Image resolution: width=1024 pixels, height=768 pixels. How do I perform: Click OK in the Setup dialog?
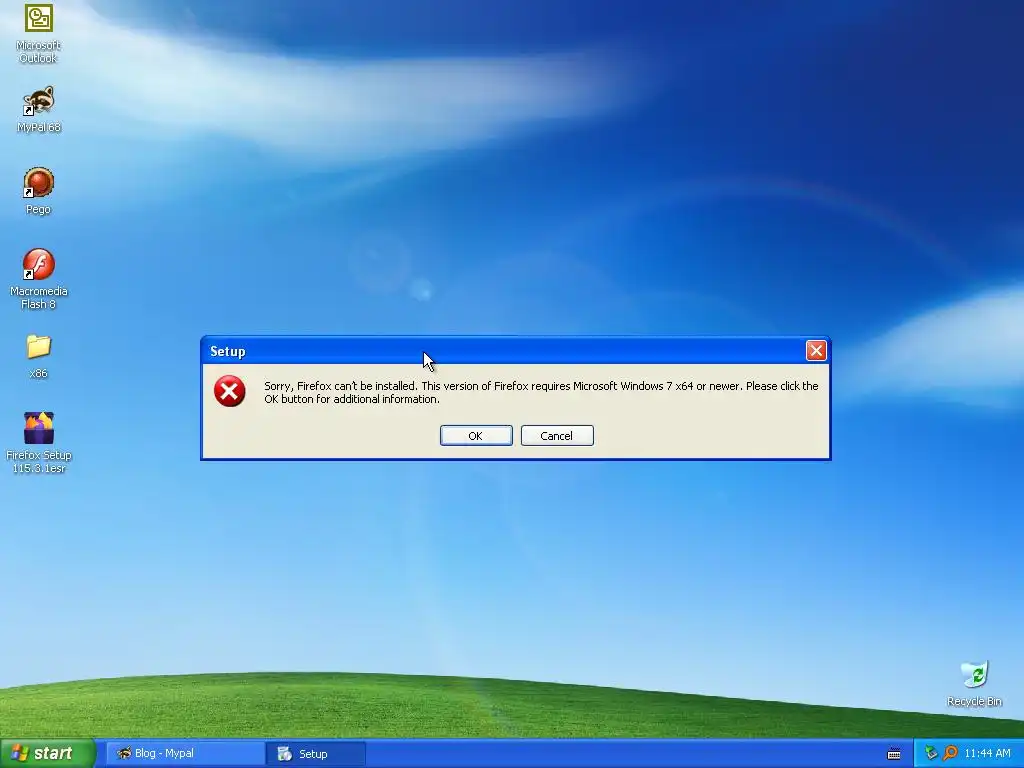click(476, 436)
